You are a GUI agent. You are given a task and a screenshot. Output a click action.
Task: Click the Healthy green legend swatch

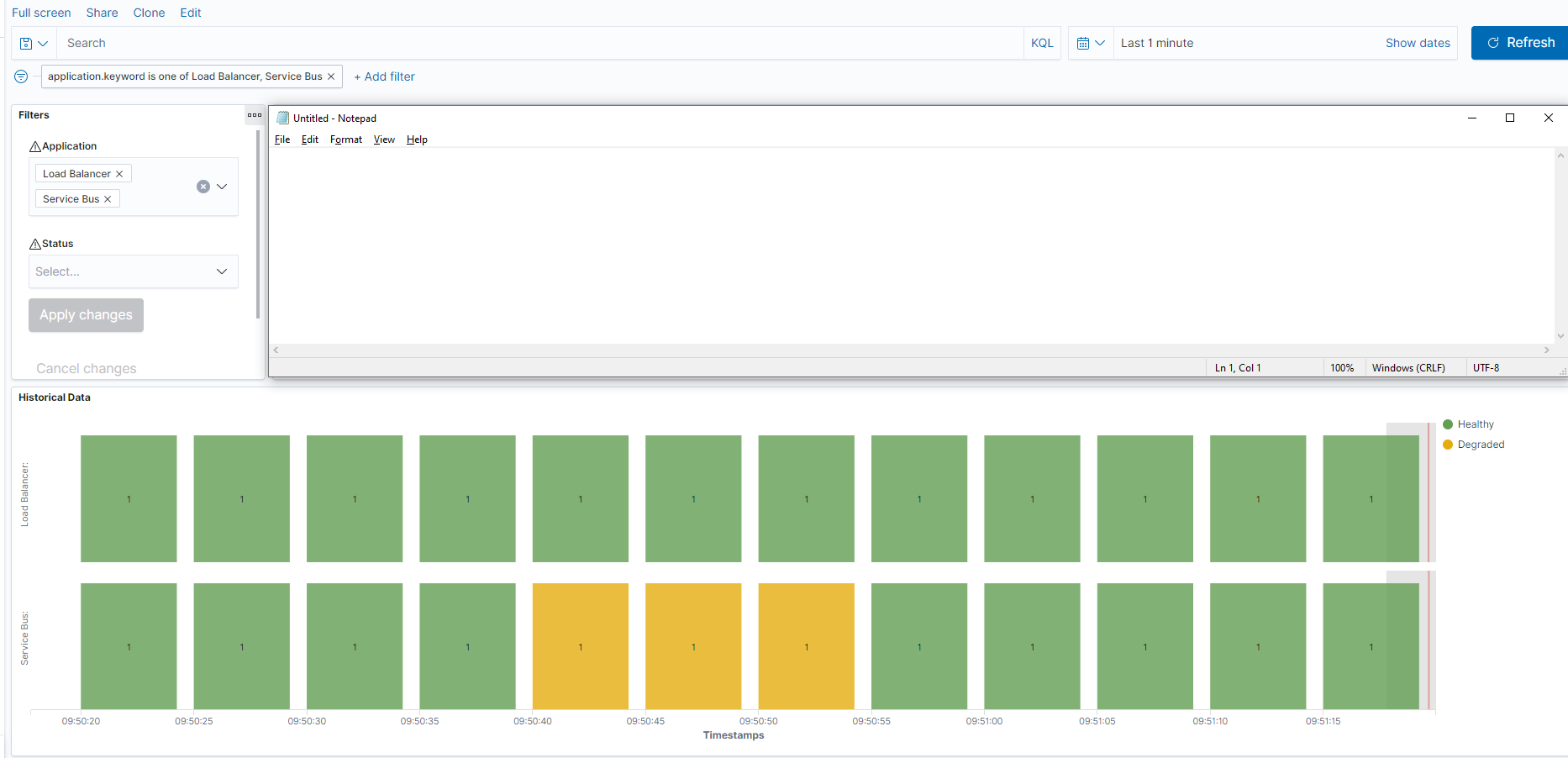pos(1447,424)
